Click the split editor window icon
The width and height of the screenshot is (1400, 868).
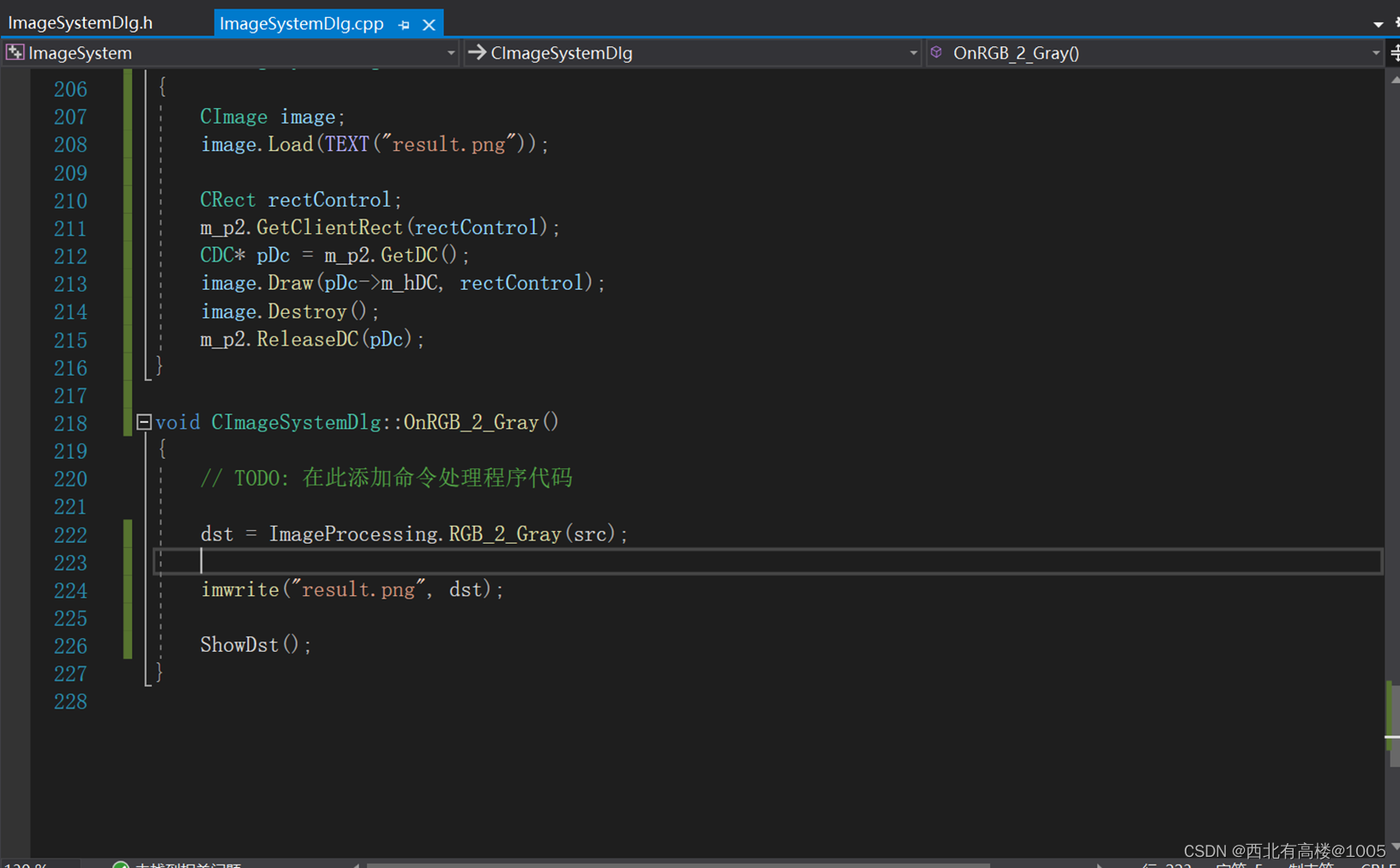coord(1394,53)
